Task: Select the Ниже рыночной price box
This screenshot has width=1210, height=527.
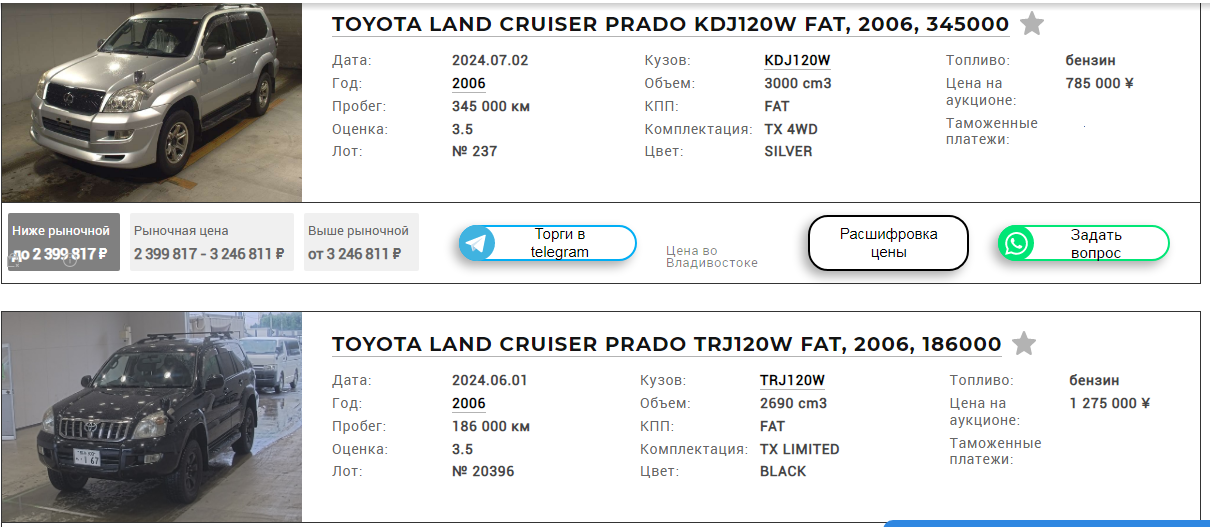Action: pyautogui.click(x=64, y=242)
